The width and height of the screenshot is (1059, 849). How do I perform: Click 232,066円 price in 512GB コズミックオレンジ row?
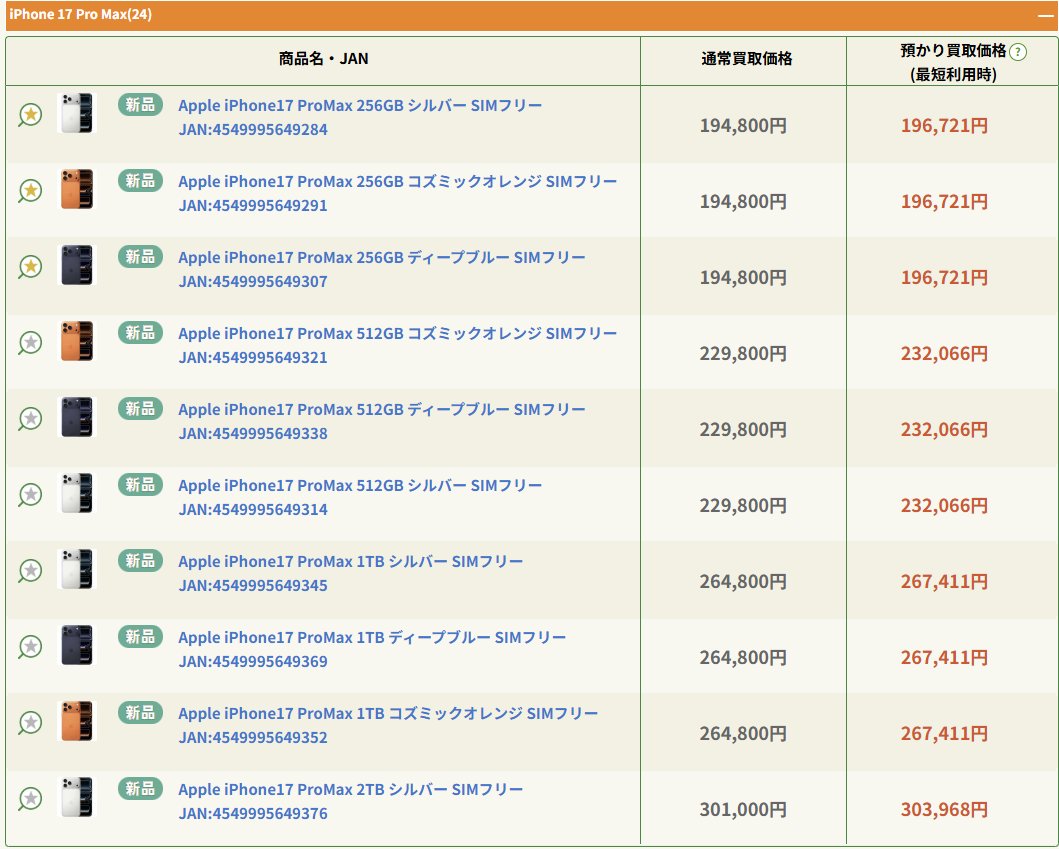coord(944,354)
